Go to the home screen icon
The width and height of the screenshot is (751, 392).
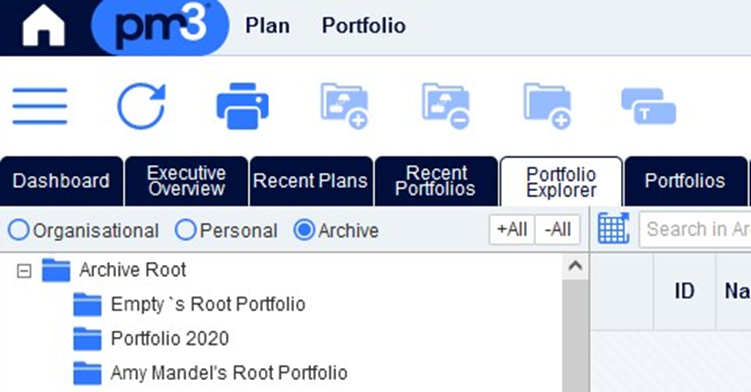43,26
